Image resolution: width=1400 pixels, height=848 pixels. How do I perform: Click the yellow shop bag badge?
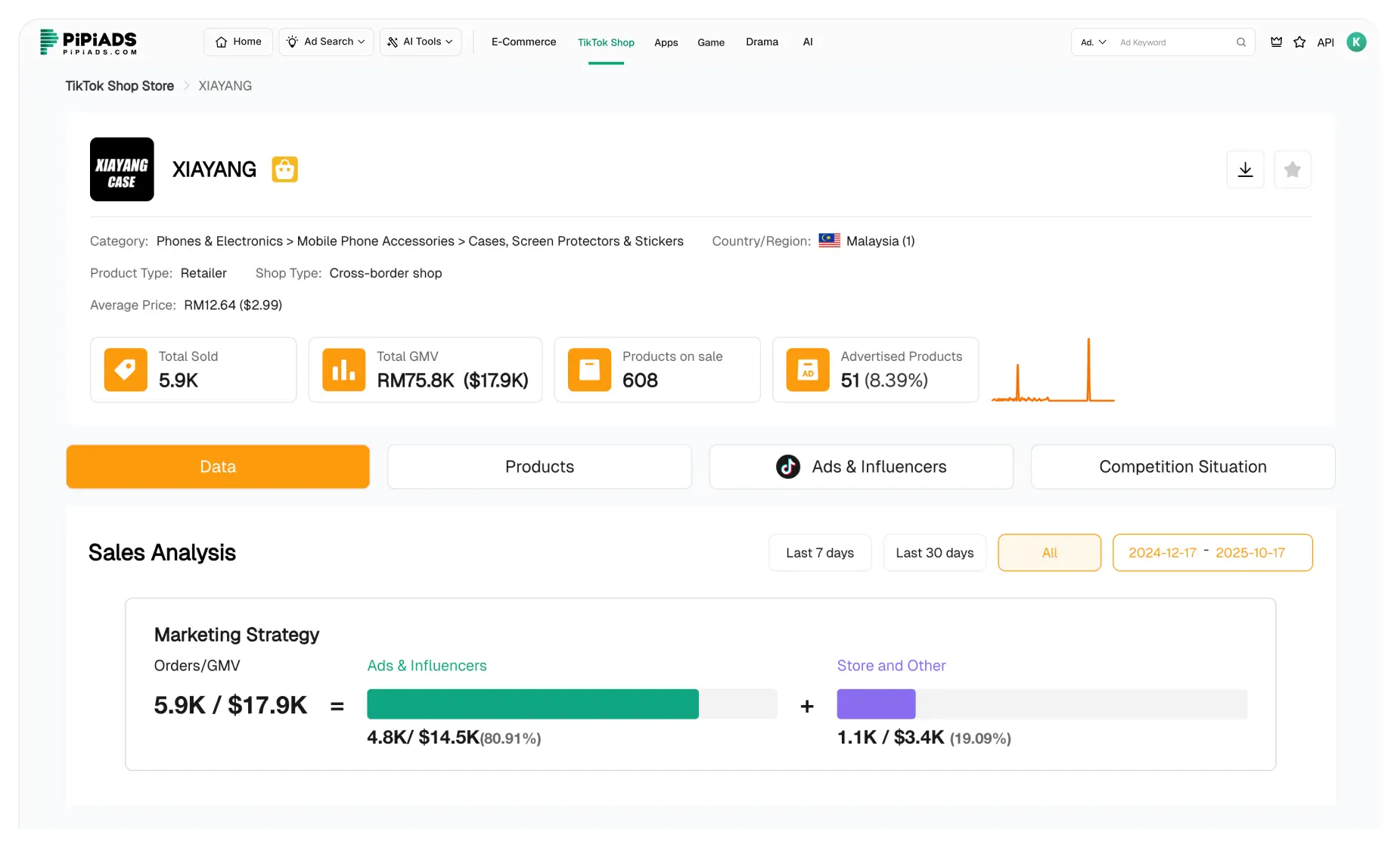(284, 169)
